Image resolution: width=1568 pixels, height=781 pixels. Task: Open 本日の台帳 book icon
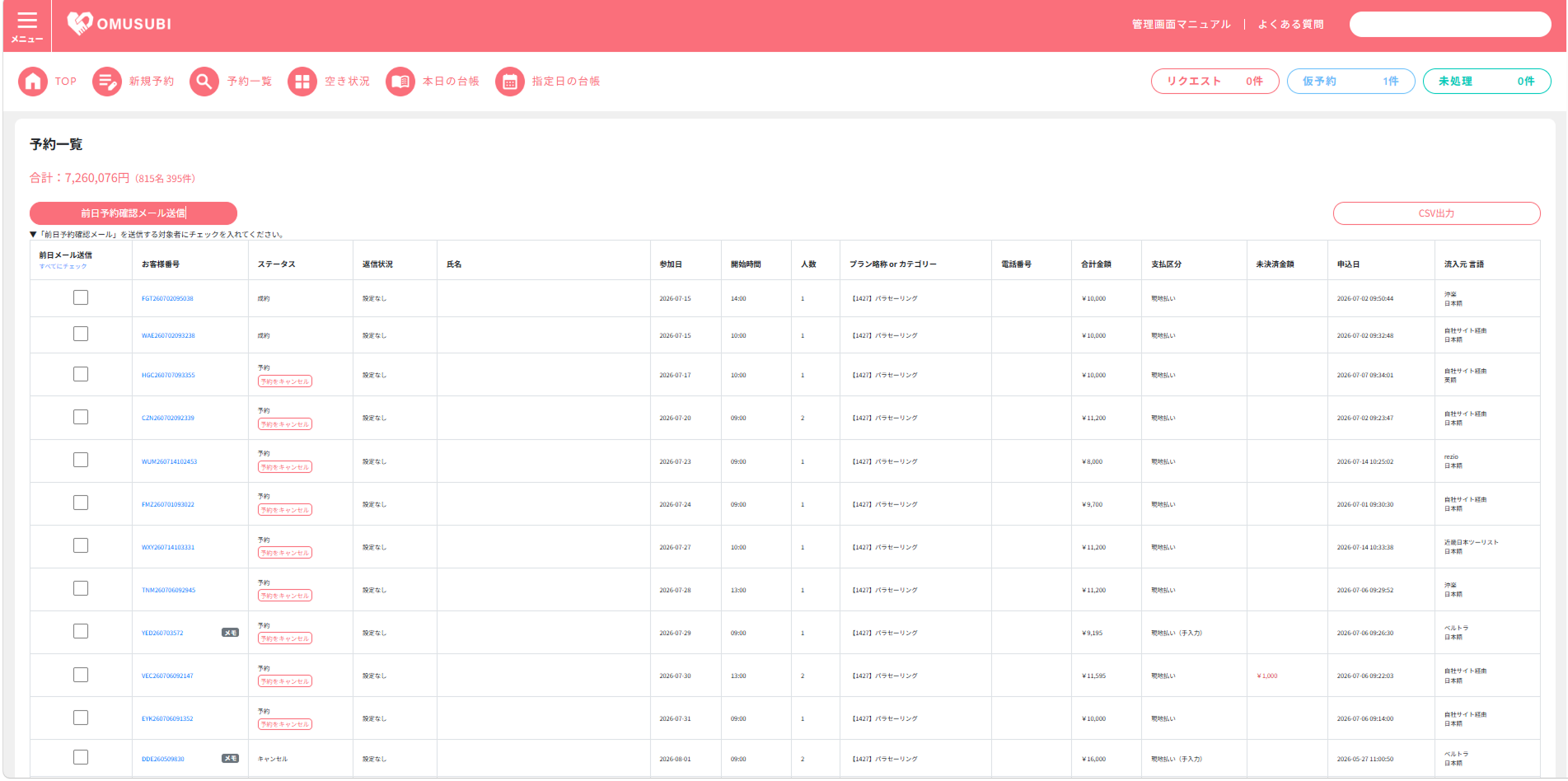coord(400,82)
